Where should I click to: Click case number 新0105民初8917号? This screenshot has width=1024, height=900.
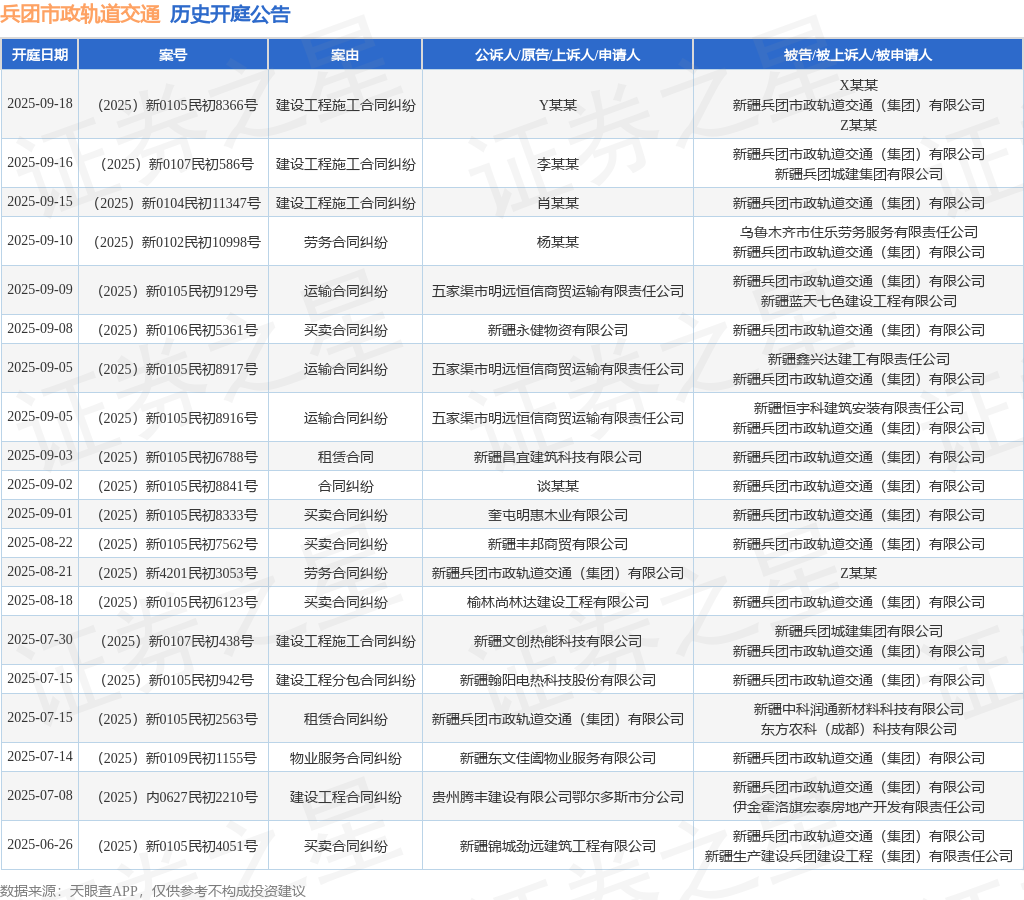click(x=178, y=370)
